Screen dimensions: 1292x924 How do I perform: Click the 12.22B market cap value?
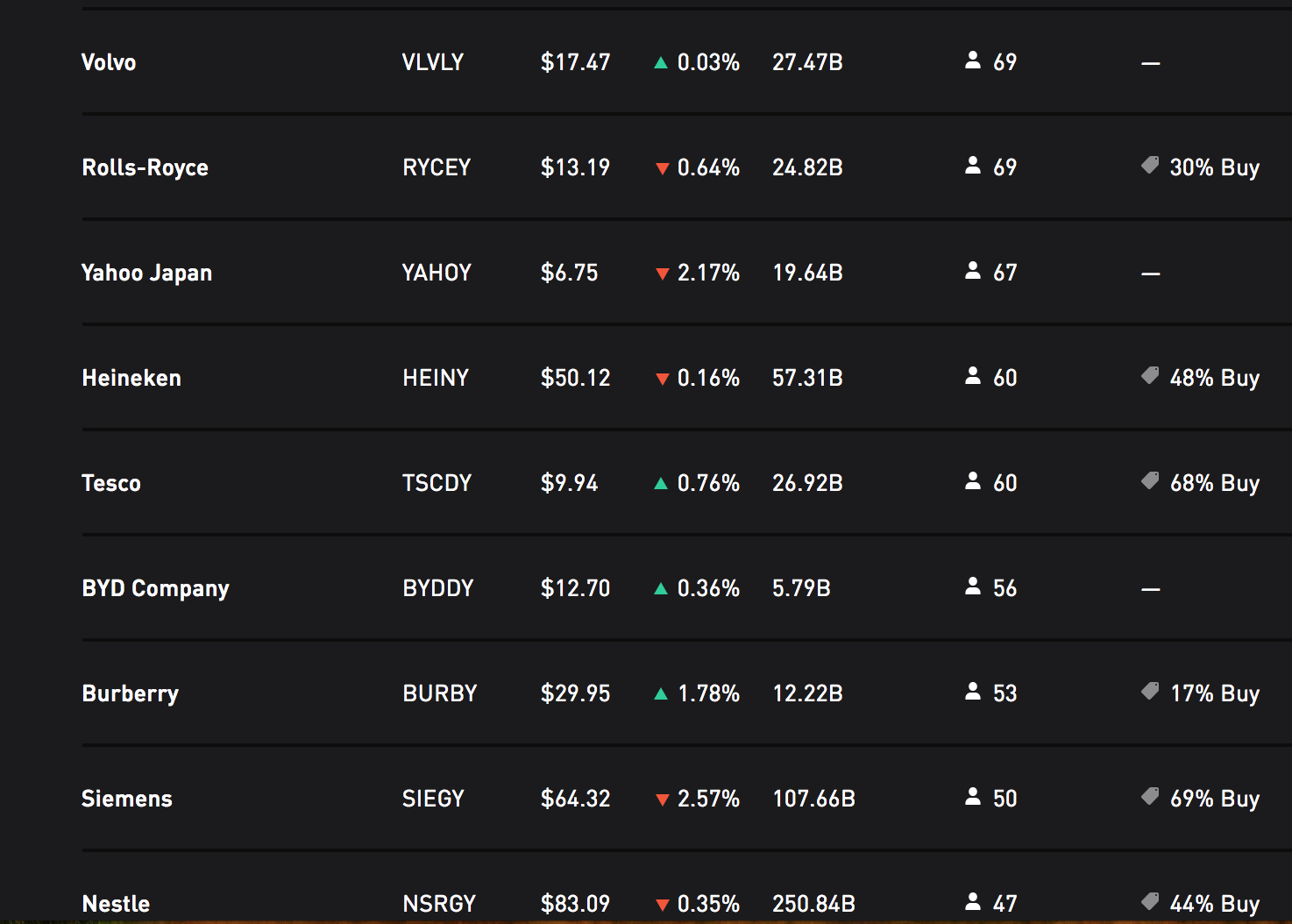point(807,693)
